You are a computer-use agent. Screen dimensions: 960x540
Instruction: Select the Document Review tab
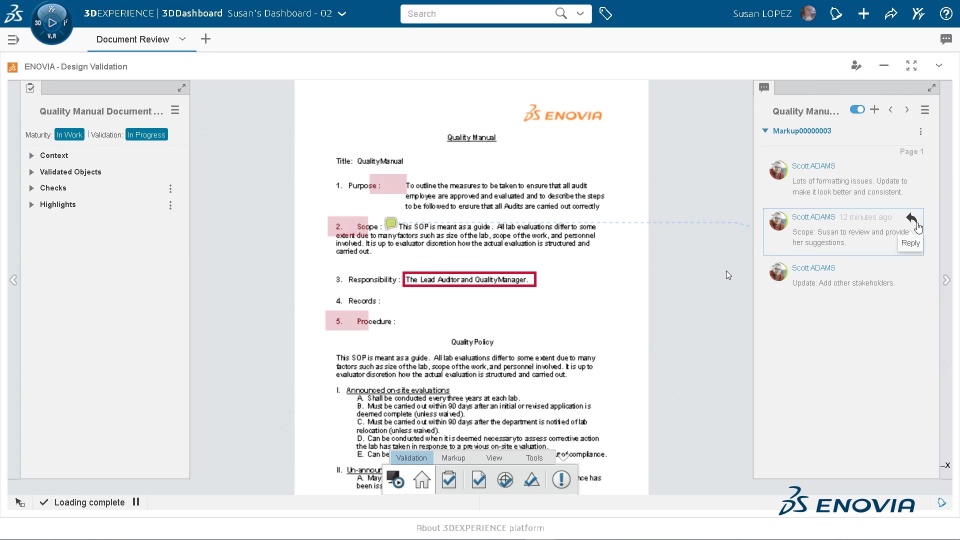click(133, 39)
